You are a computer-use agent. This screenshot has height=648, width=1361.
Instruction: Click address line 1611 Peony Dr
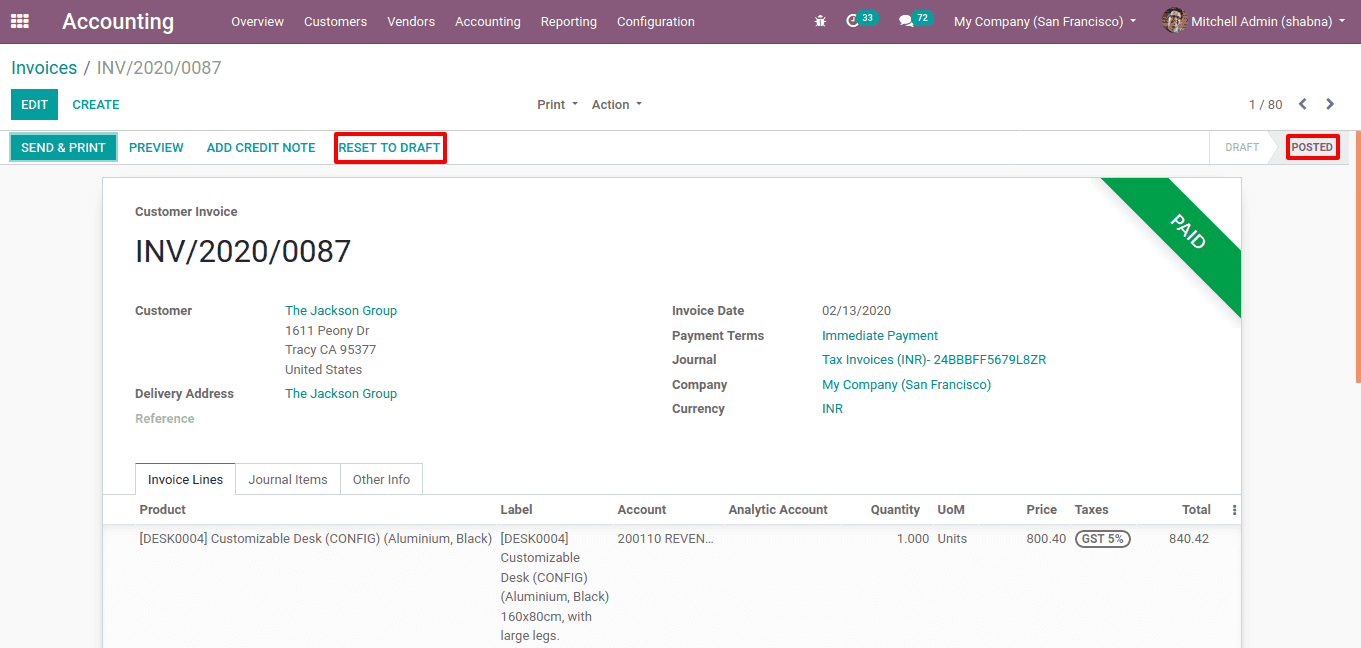pyautogui.click(x=327, y=331)
